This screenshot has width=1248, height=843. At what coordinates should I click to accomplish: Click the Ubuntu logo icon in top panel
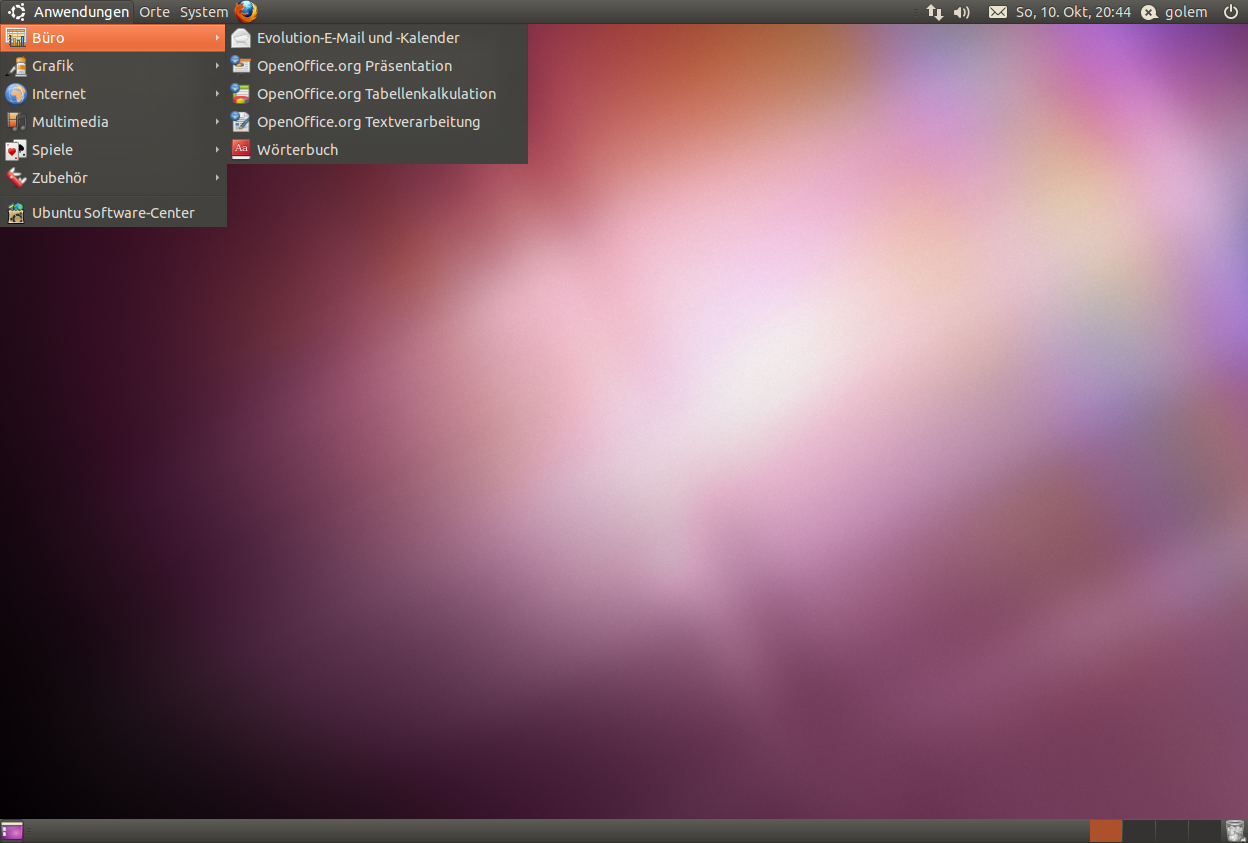coord(17,12)
